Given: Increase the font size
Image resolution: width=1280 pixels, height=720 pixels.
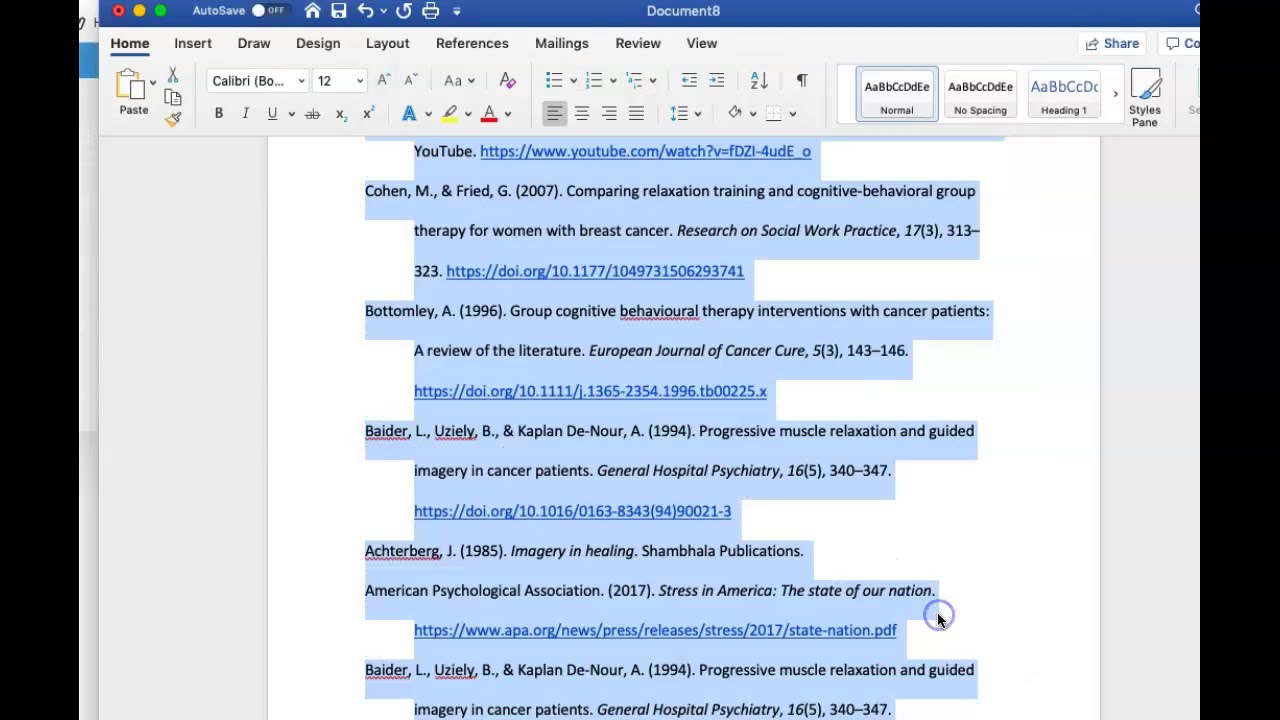Looking at the screenshot, I should click(x=384, y=81).
